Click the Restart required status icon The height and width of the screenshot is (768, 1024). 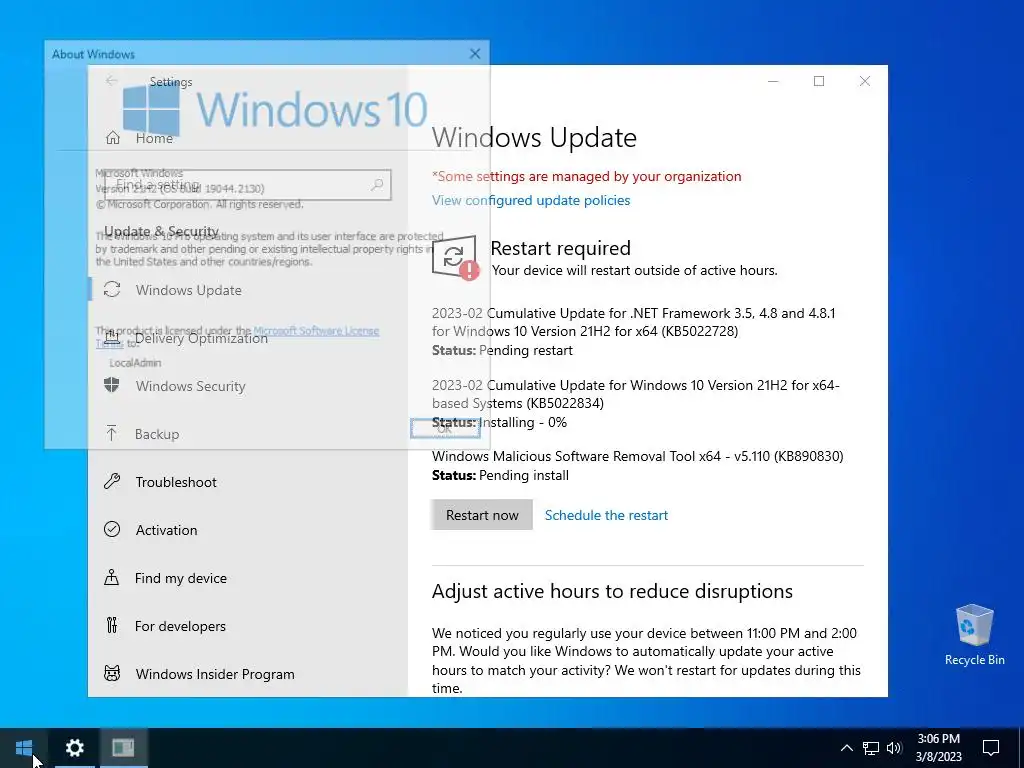point(455,258)
